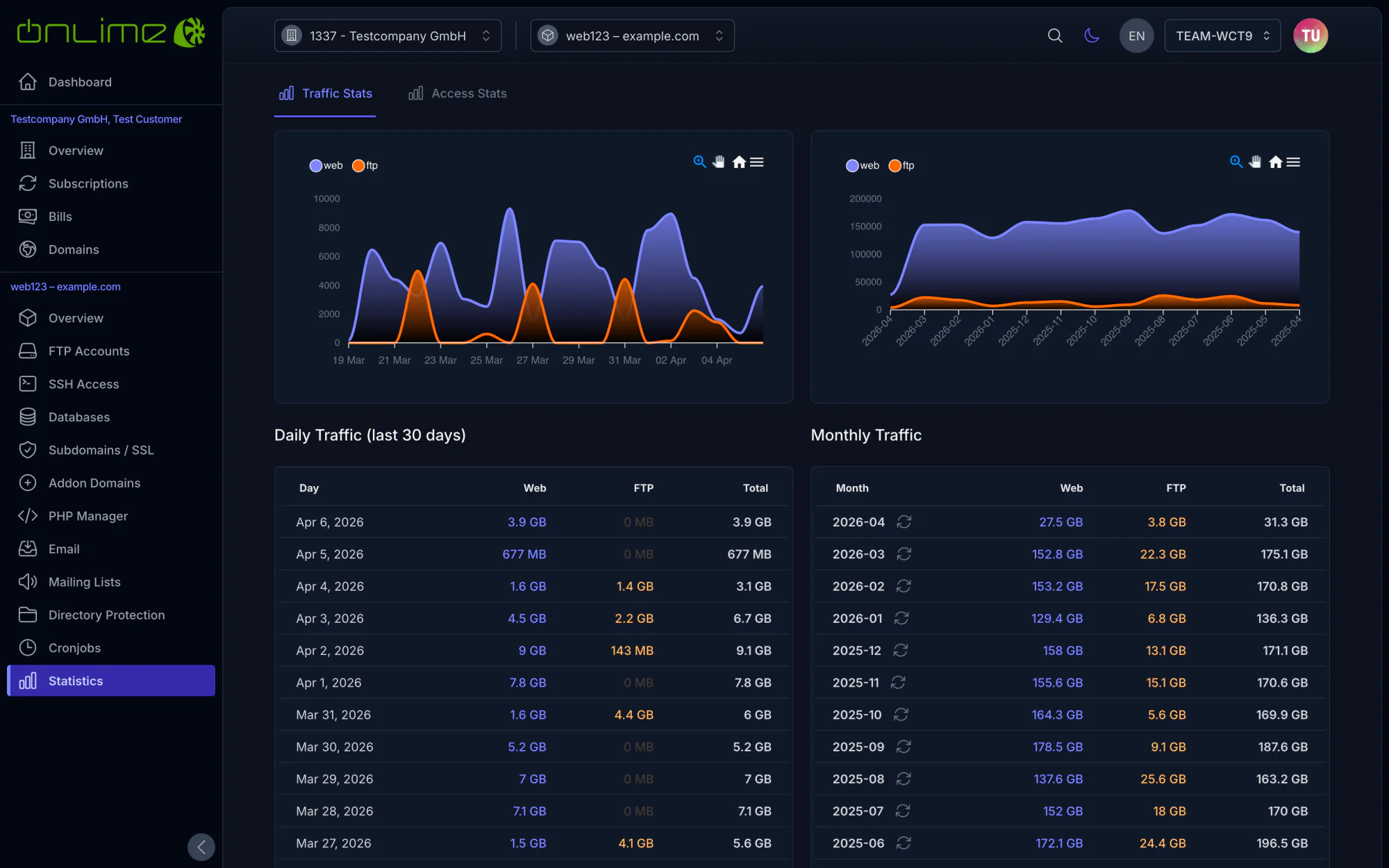Collapse the sidebar with arrow button
The width and height of the screenshot is (1389, 868).
[201, 846]
